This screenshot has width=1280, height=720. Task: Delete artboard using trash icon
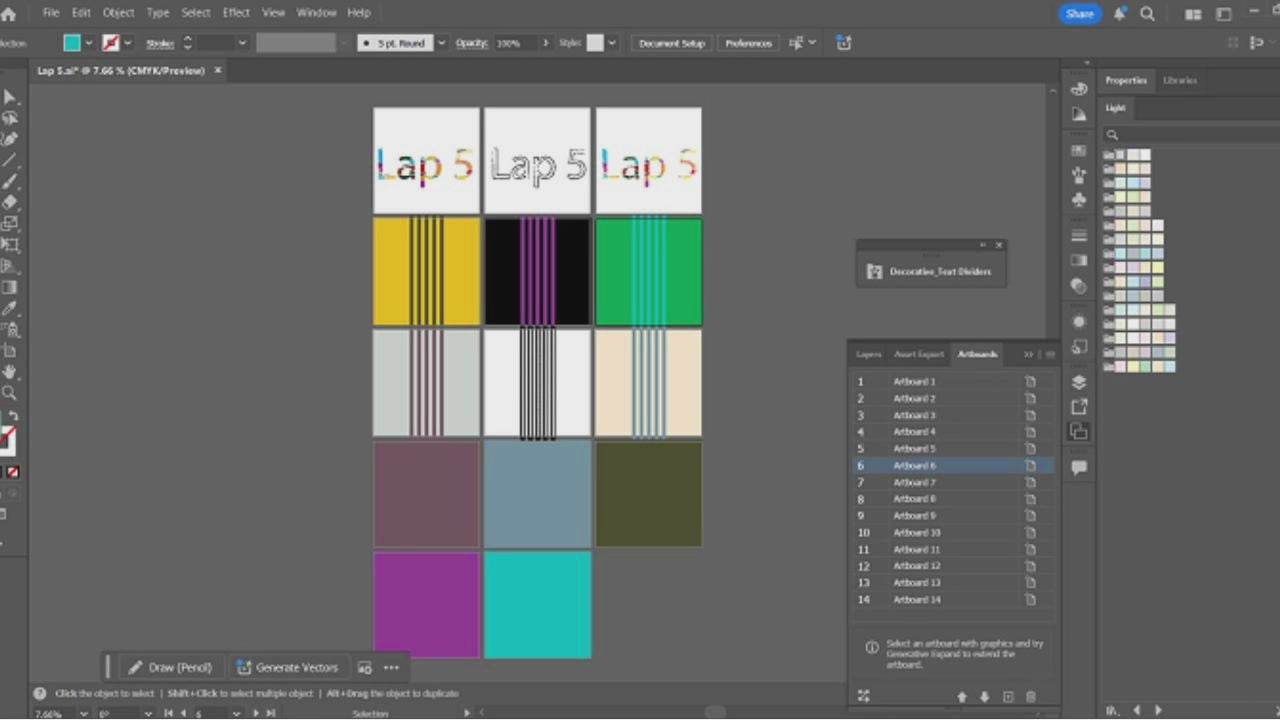click(x=1031, y=697)
